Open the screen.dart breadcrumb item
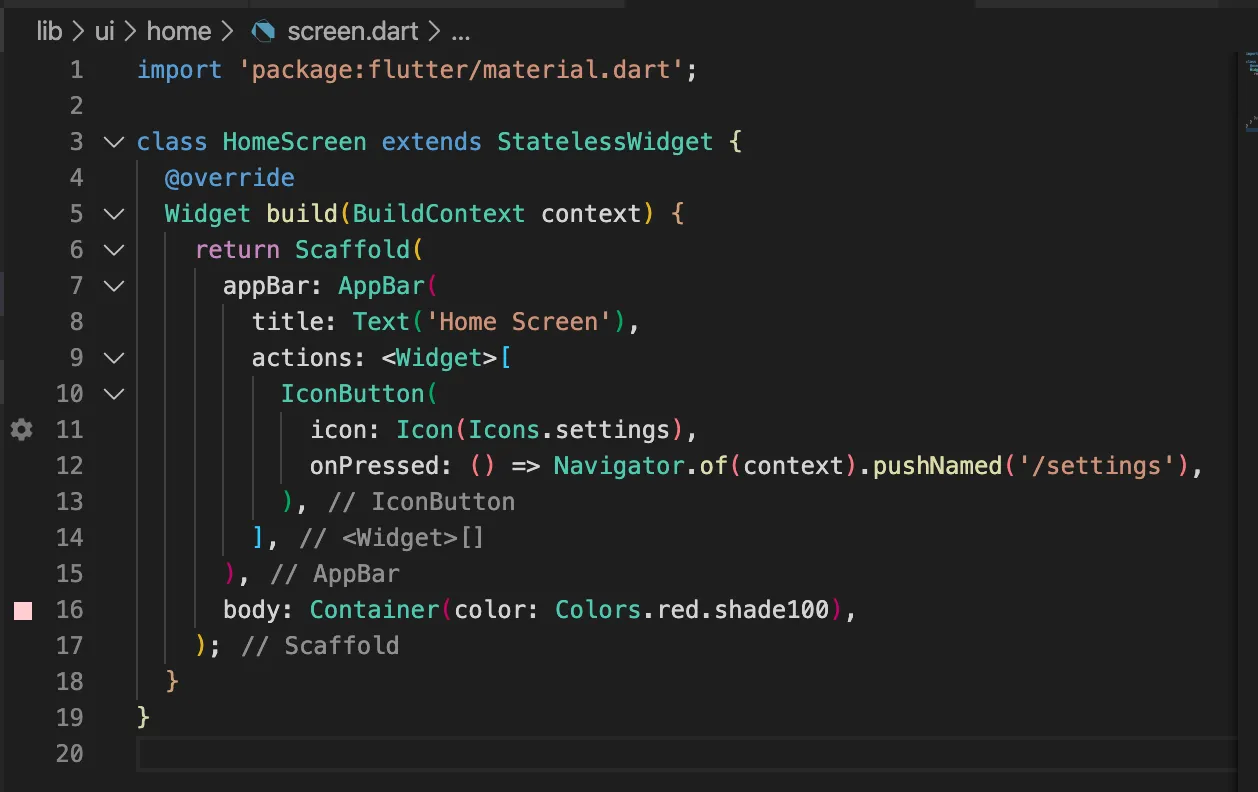Screen dimensions: 1258x792 352,31
